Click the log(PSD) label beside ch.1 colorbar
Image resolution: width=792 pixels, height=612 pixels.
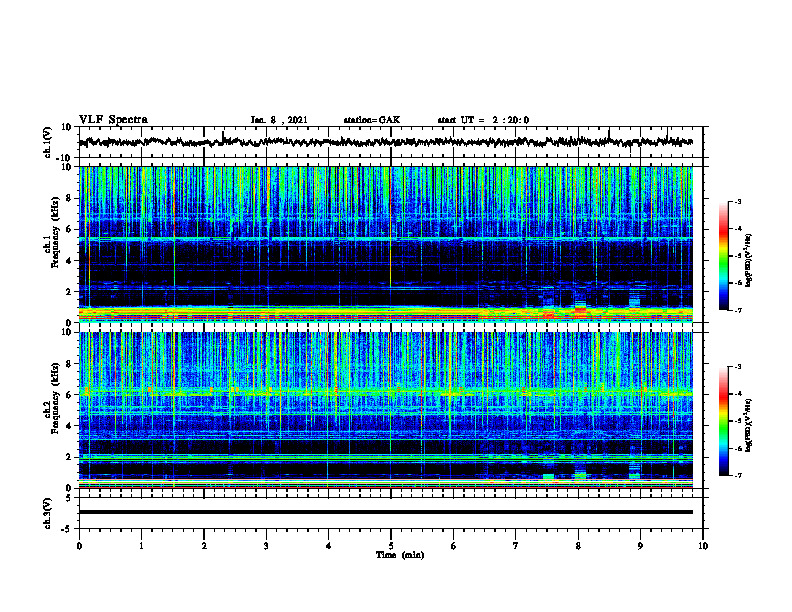pos(749,260)
